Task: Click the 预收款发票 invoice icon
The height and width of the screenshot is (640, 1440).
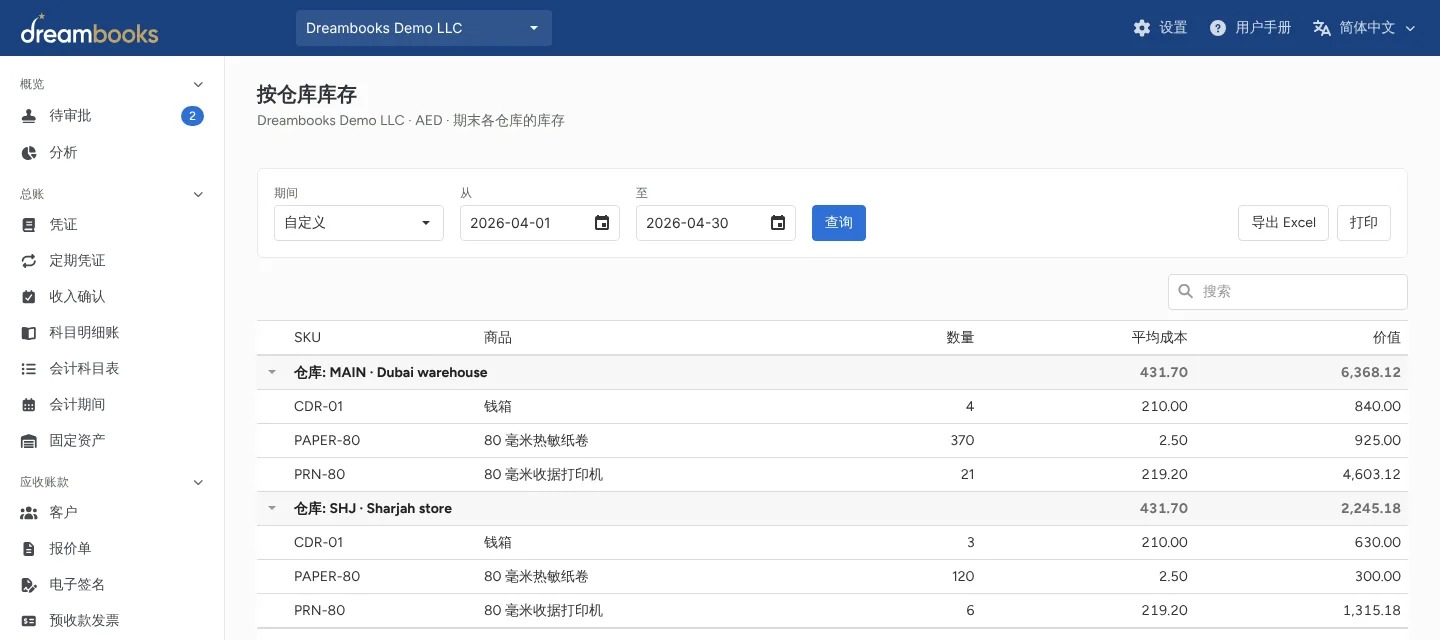Action: point(29,621)
